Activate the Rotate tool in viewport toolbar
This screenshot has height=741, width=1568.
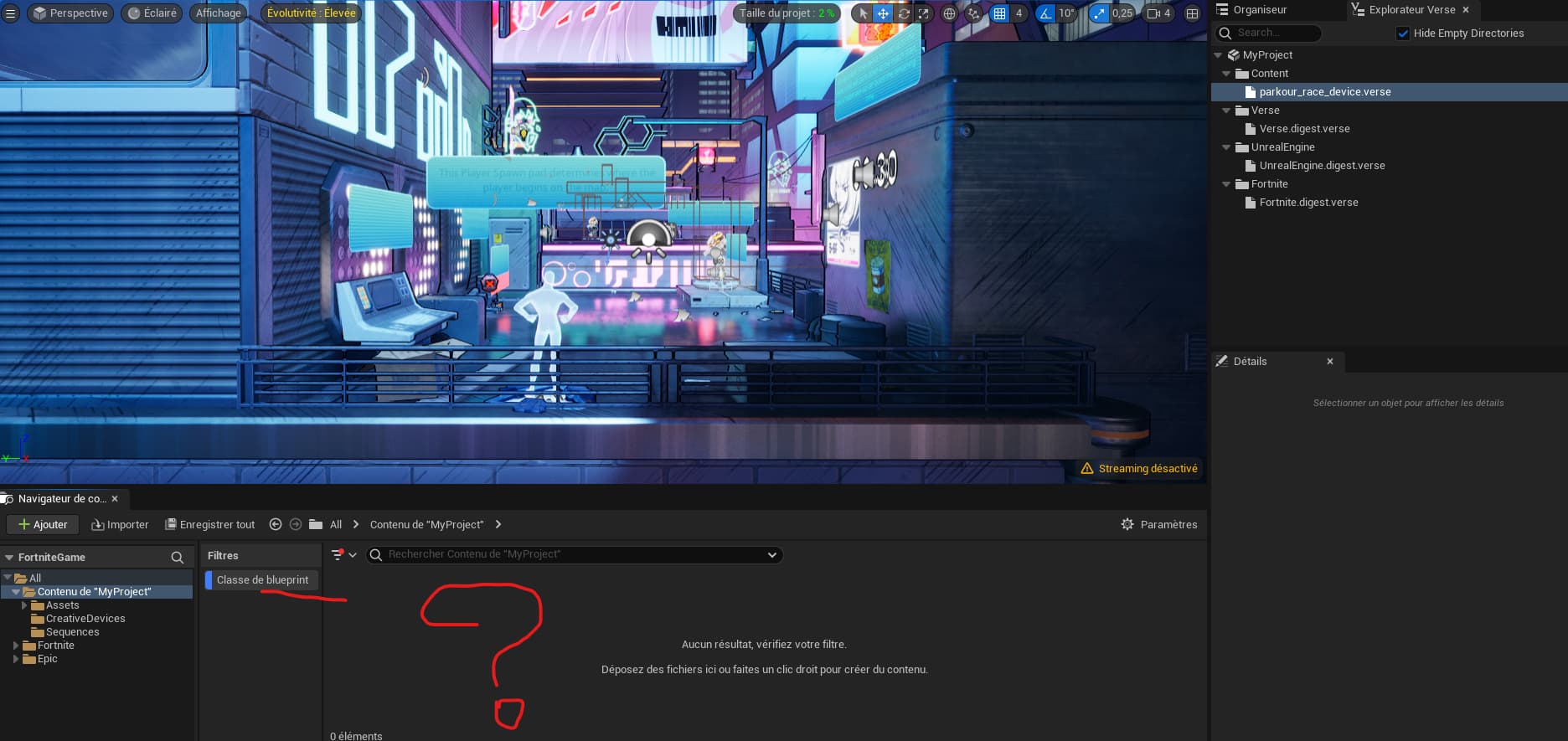[904, 13]
